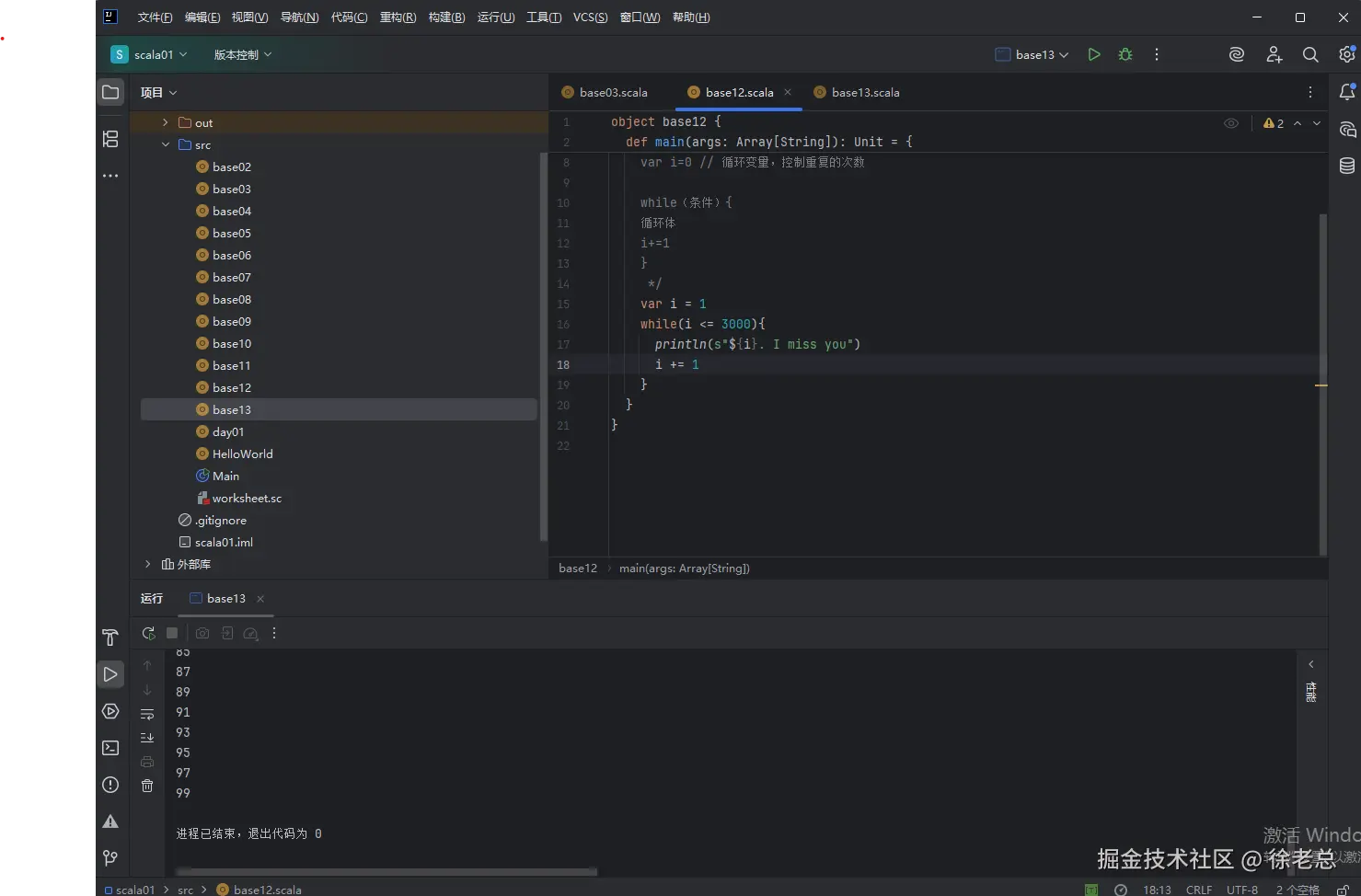Toggle the Project tool window folder icon
The height and width of the screenshot is (896, 1361).
pos(110,92)
